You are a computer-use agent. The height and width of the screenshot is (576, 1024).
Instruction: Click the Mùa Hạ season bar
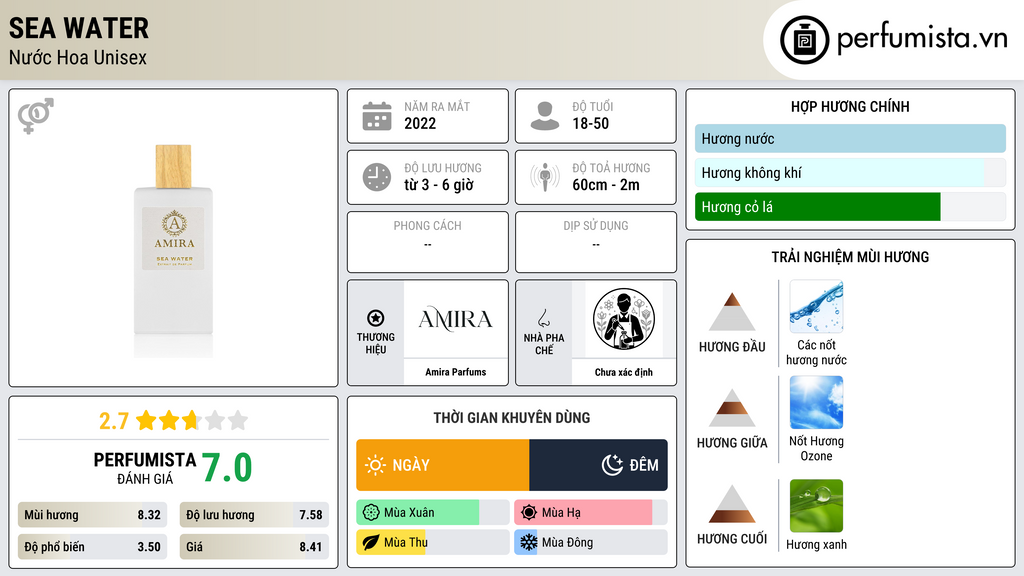[590, 513]
